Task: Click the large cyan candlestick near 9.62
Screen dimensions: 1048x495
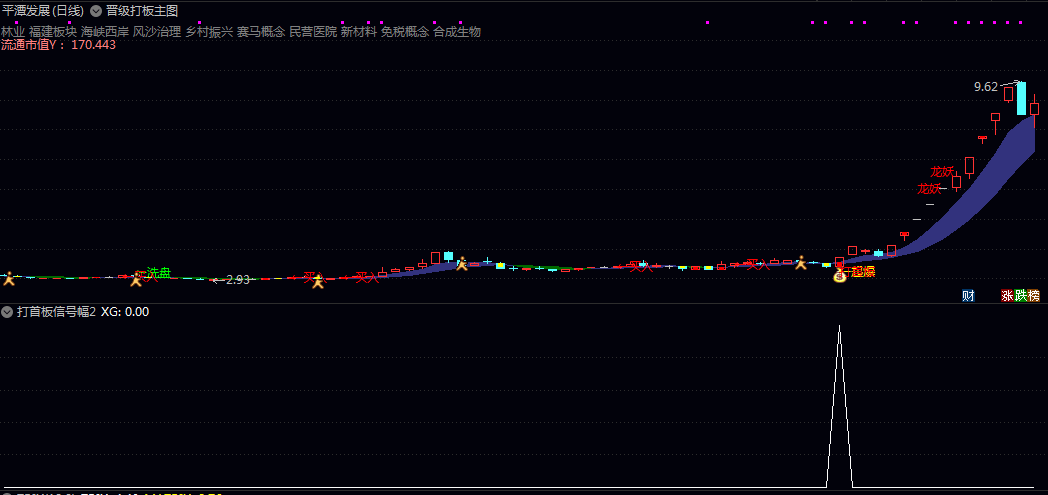Action: point(1021,98)
